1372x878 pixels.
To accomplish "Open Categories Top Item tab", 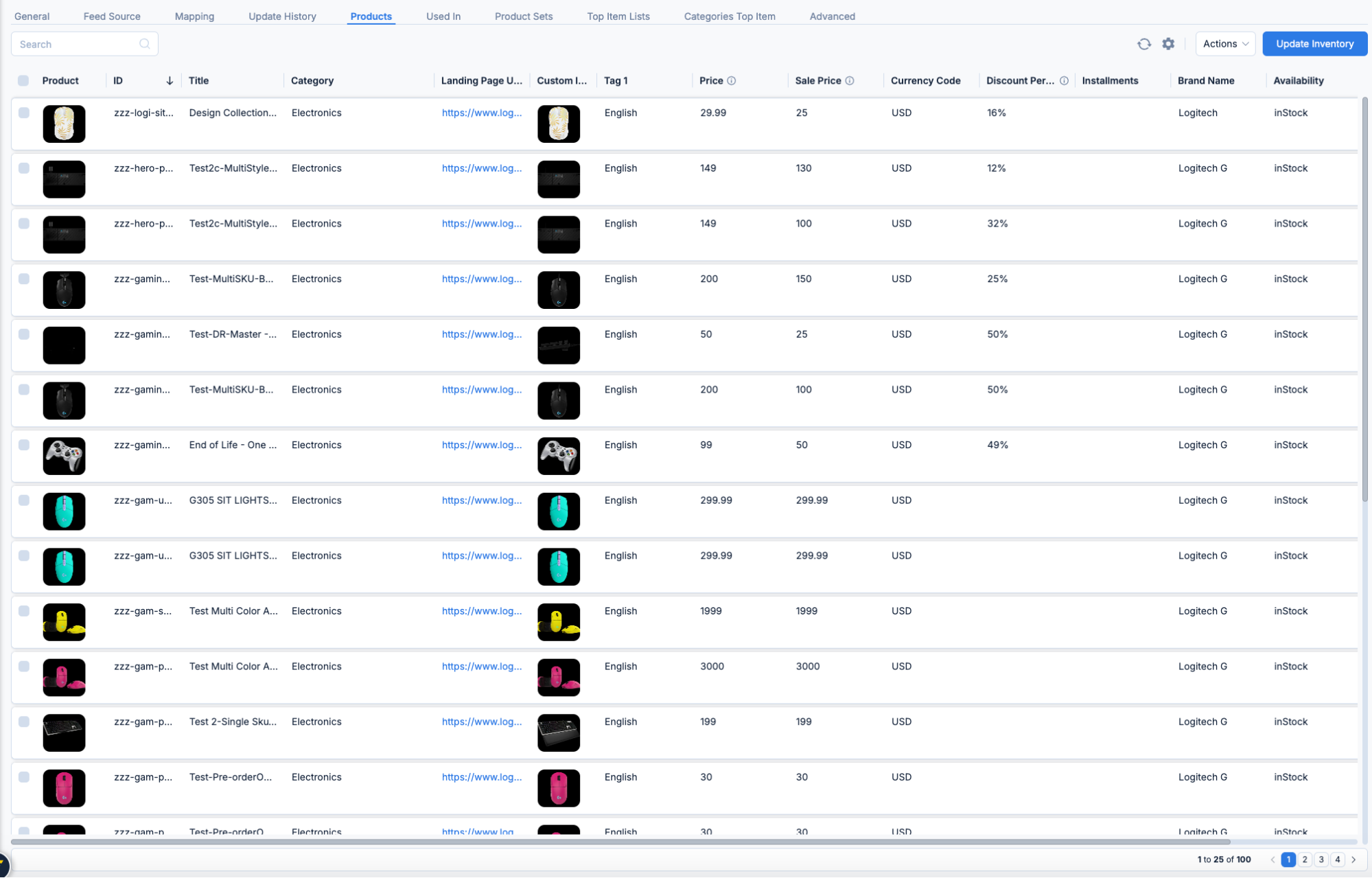I will [x=730, y=16].
